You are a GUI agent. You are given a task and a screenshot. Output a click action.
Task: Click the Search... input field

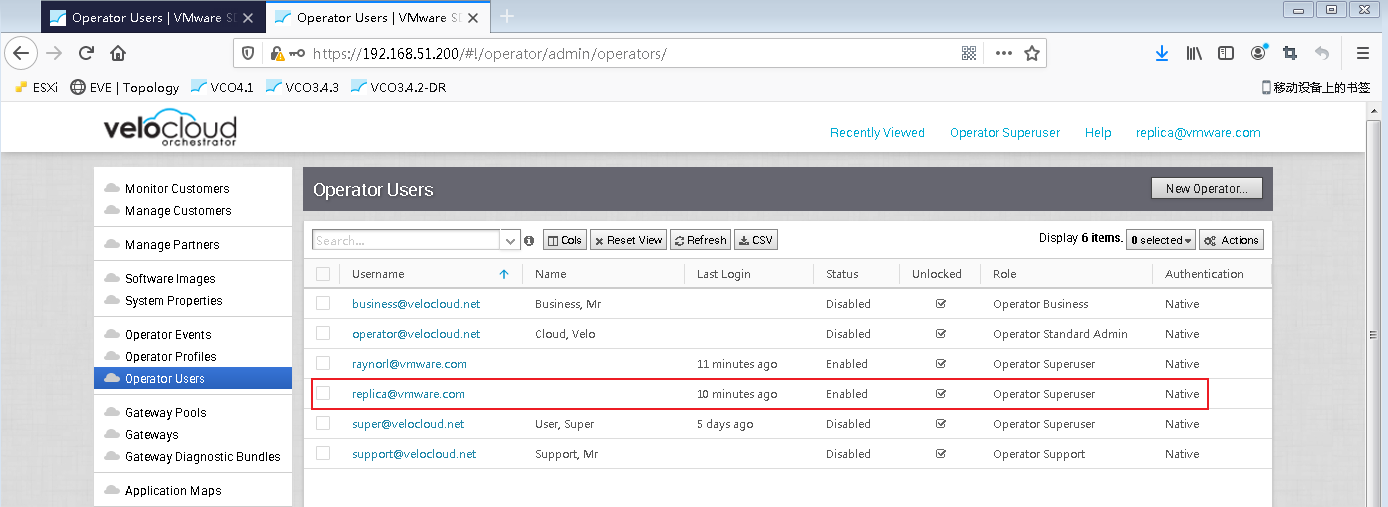click(x=407, y=240)
